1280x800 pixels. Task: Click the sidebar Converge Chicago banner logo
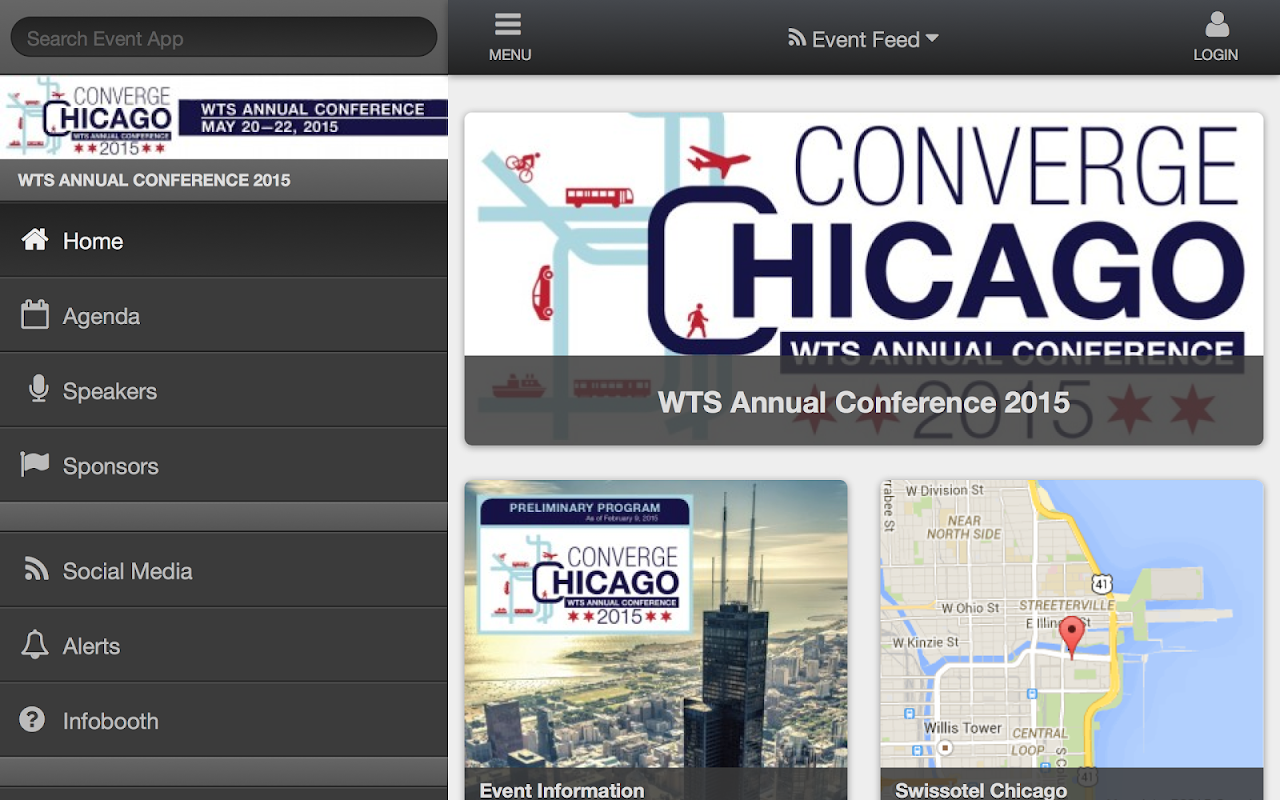224,117
